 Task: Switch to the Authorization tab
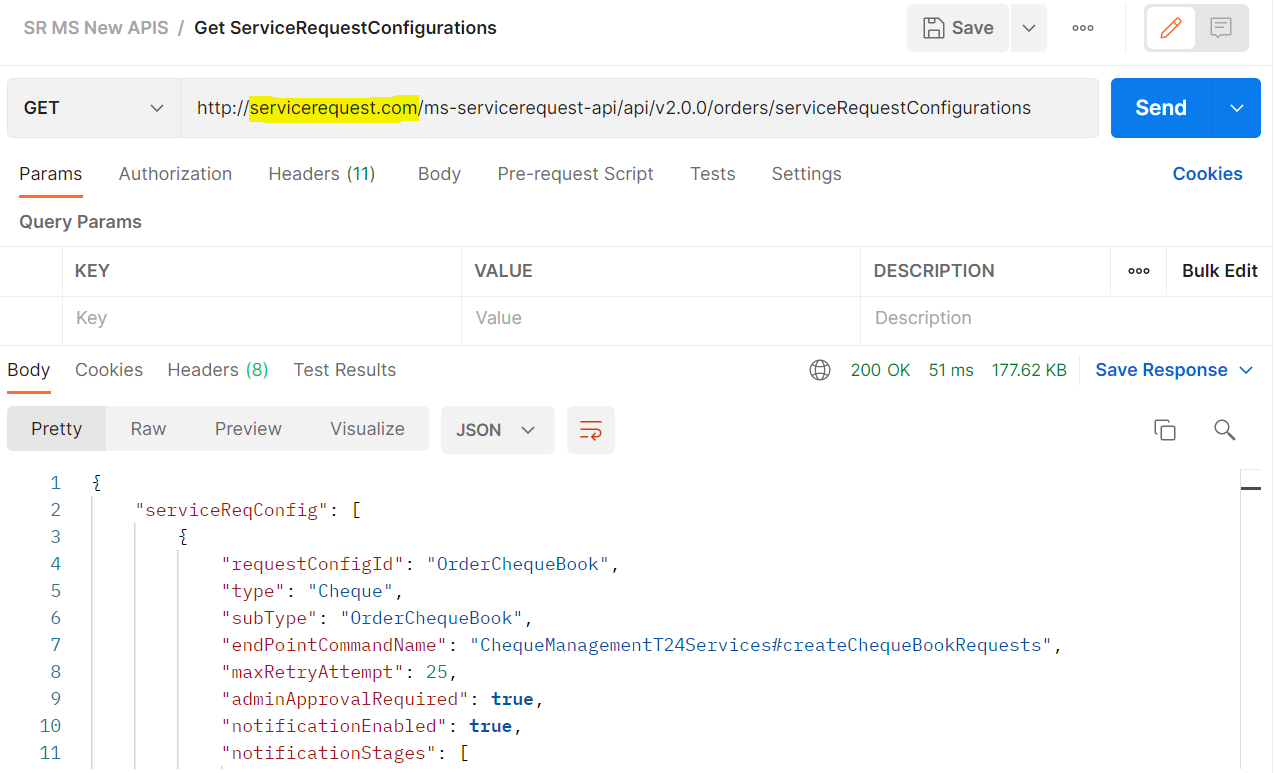pyautogui.click(x=175, y=174)
